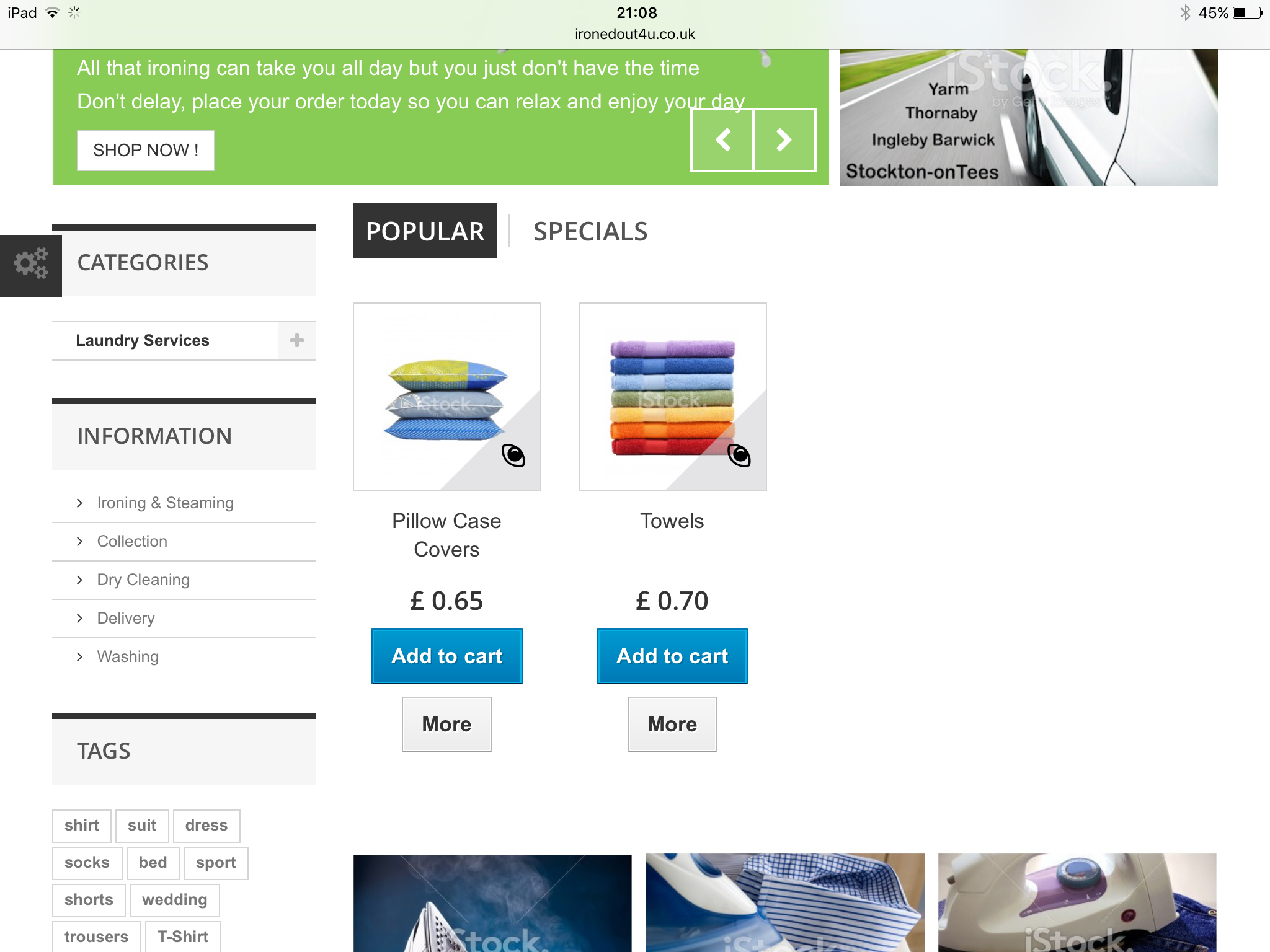Expand Laundry Services plus icon
Image resolution: width=1270 pixels, height=952 pixels.
(x=297, y=340)
